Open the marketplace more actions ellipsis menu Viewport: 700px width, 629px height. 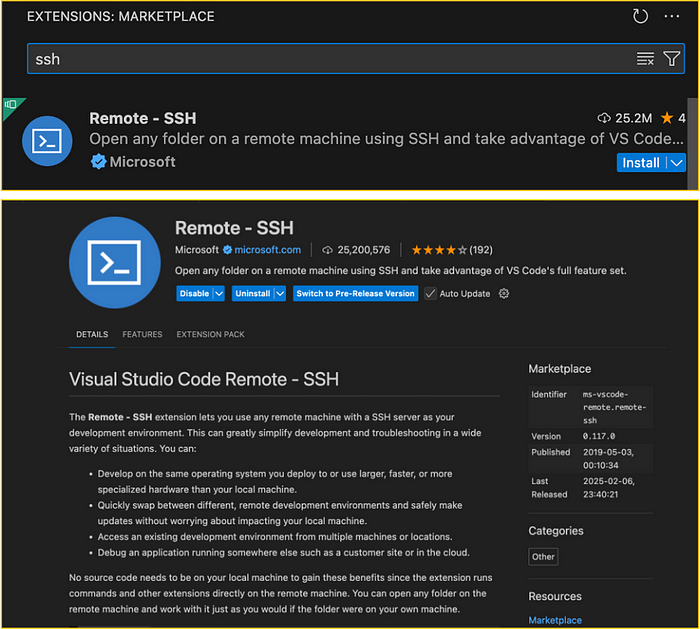[671, 16]
